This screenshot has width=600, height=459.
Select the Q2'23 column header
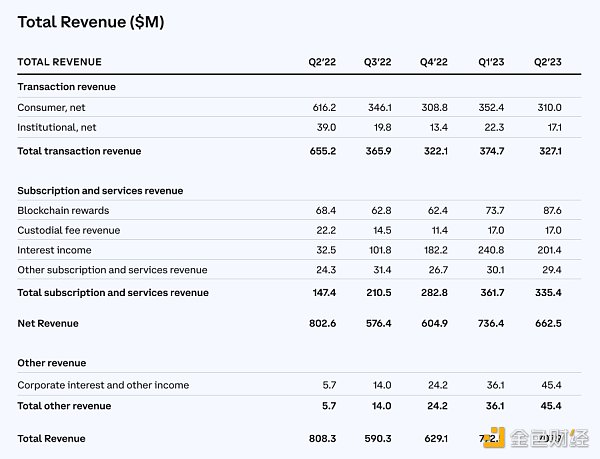[548, 63]
